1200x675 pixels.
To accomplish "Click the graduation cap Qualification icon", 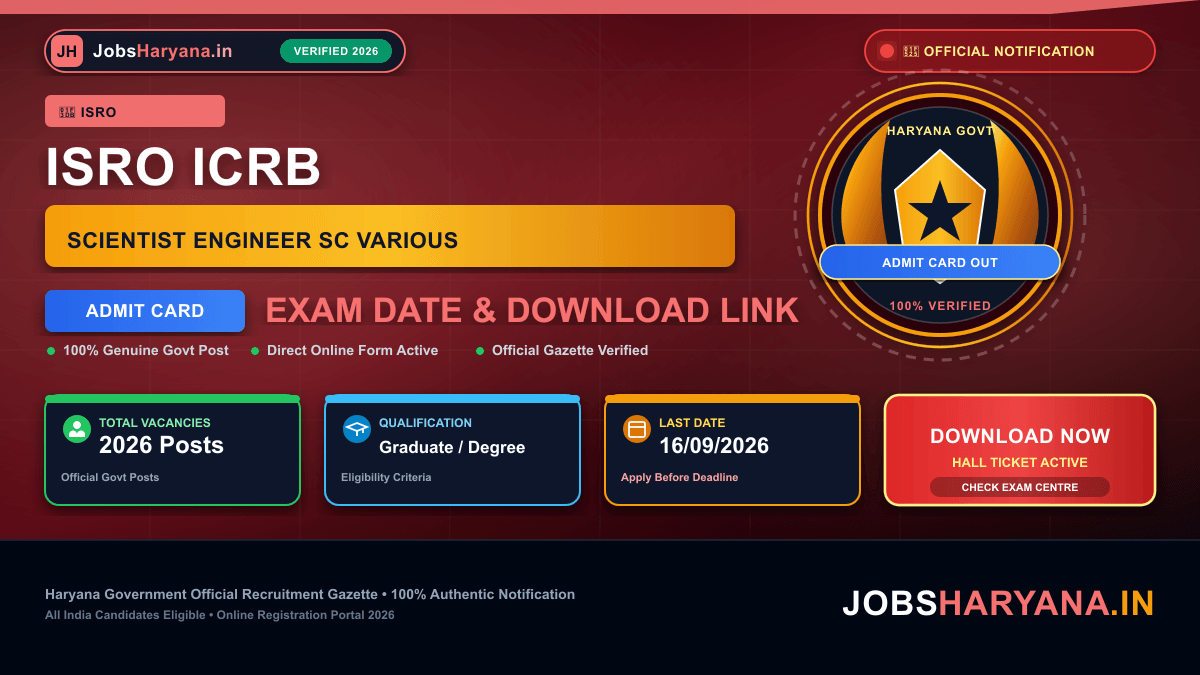I will 357,429.
